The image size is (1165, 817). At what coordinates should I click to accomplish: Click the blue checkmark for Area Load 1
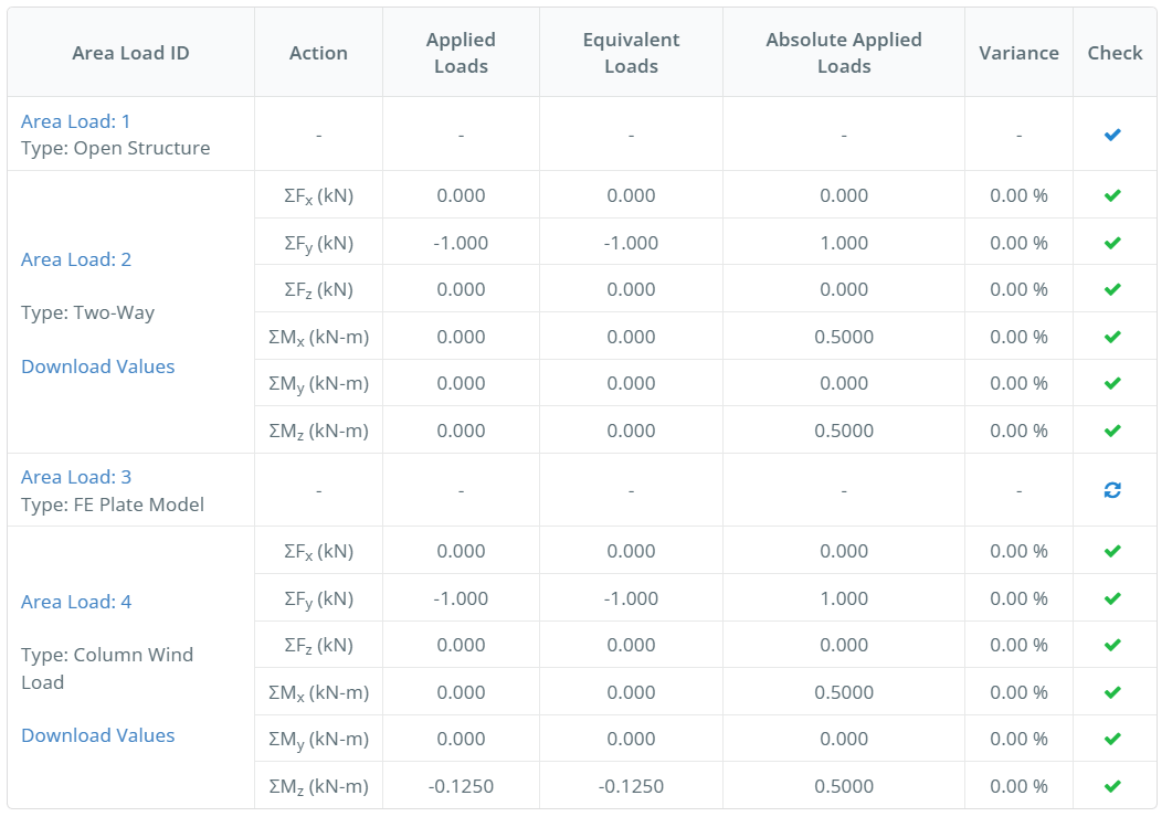point(1113,134)
